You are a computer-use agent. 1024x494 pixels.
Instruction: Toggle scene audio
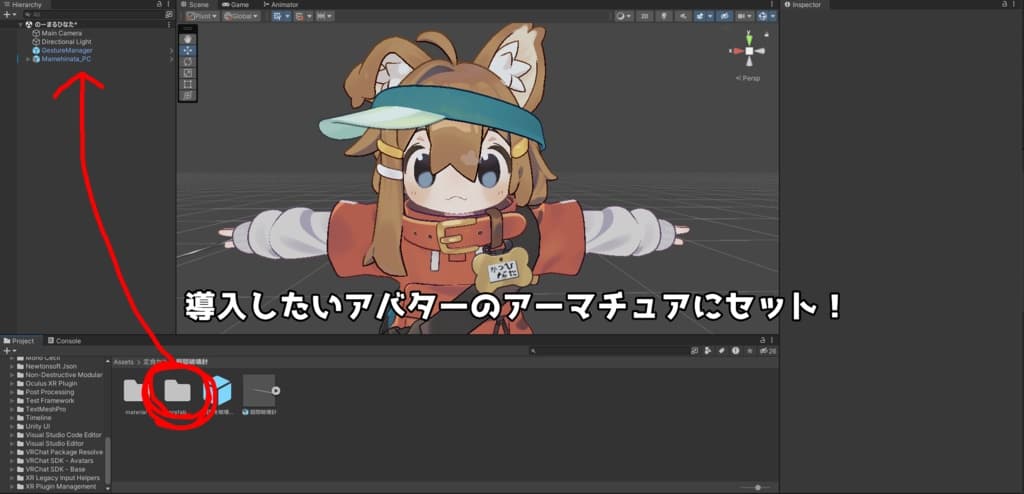pos(682,16)
